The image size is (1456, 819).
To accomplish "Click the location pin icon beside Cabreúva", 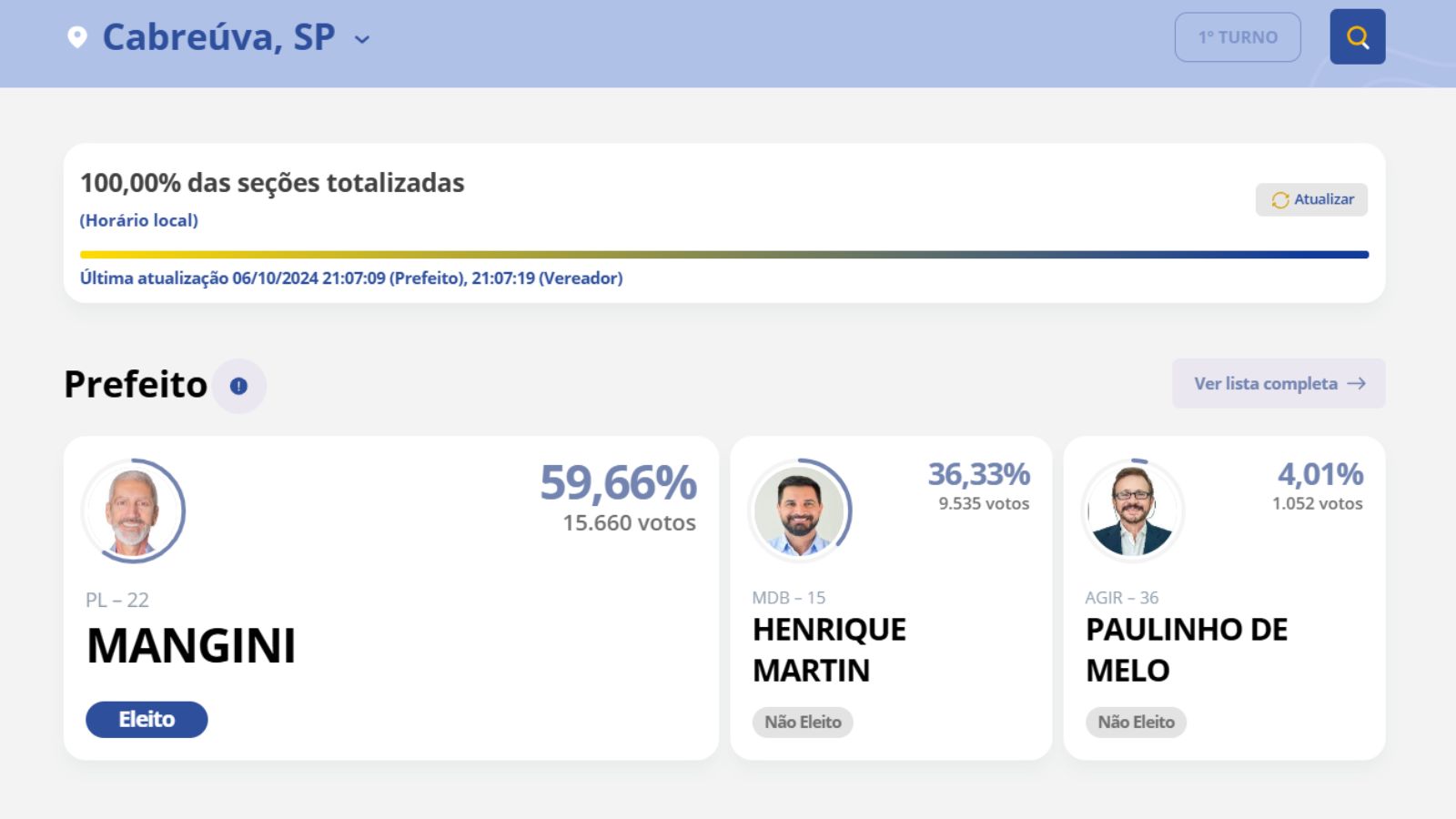I will (x=76, y=36).
